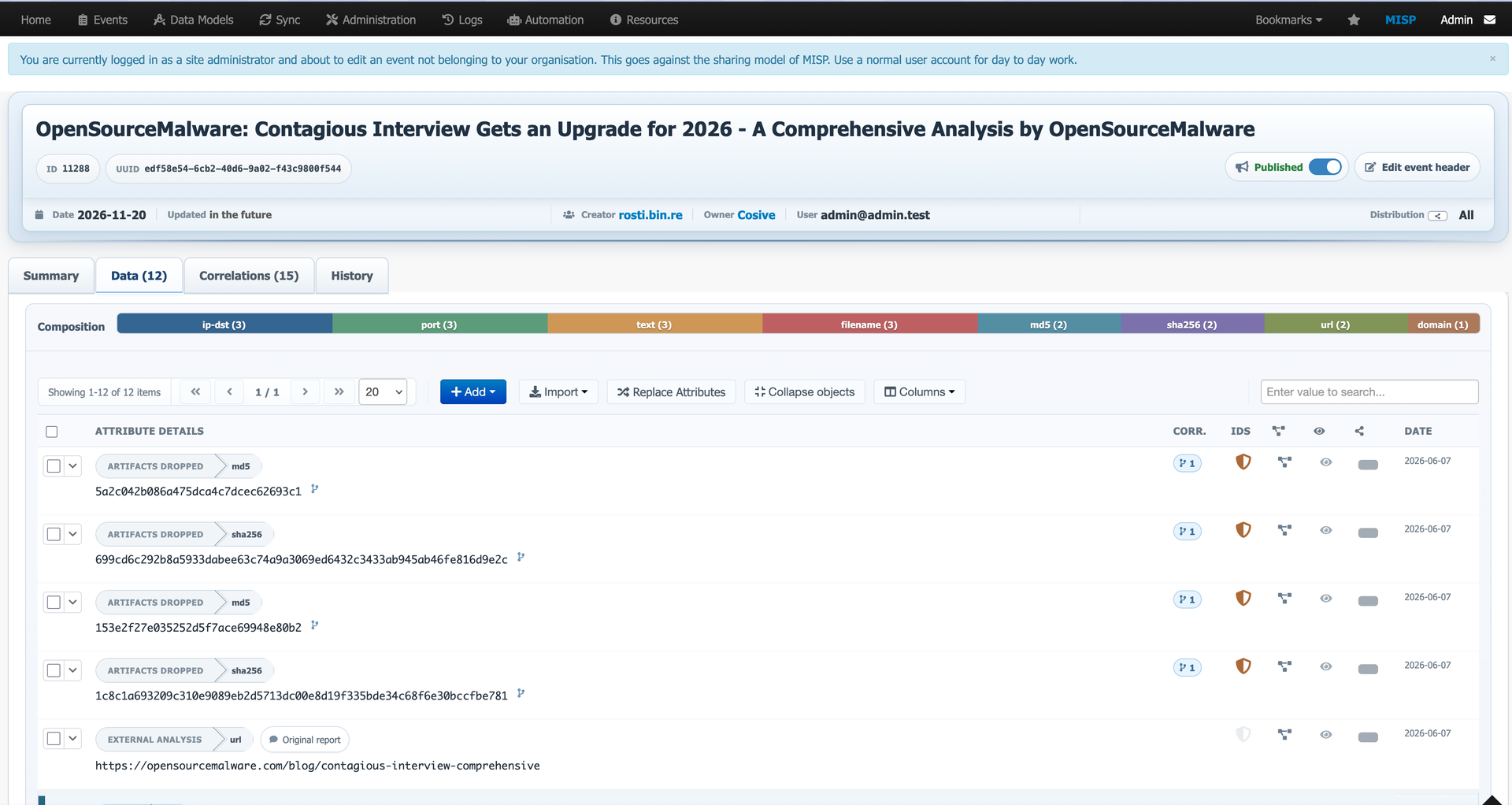Go to next page of attributes
Screen dimensions: 1512x805
[x=305, y=391]
